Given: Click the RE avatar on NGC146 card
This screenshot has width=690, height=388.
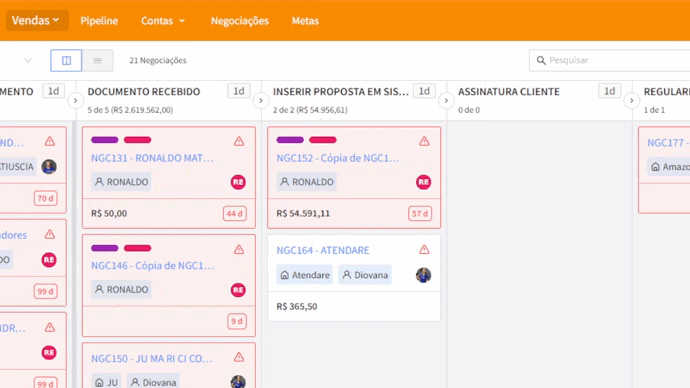Looking at the screenshot, I should click(238, 290).
